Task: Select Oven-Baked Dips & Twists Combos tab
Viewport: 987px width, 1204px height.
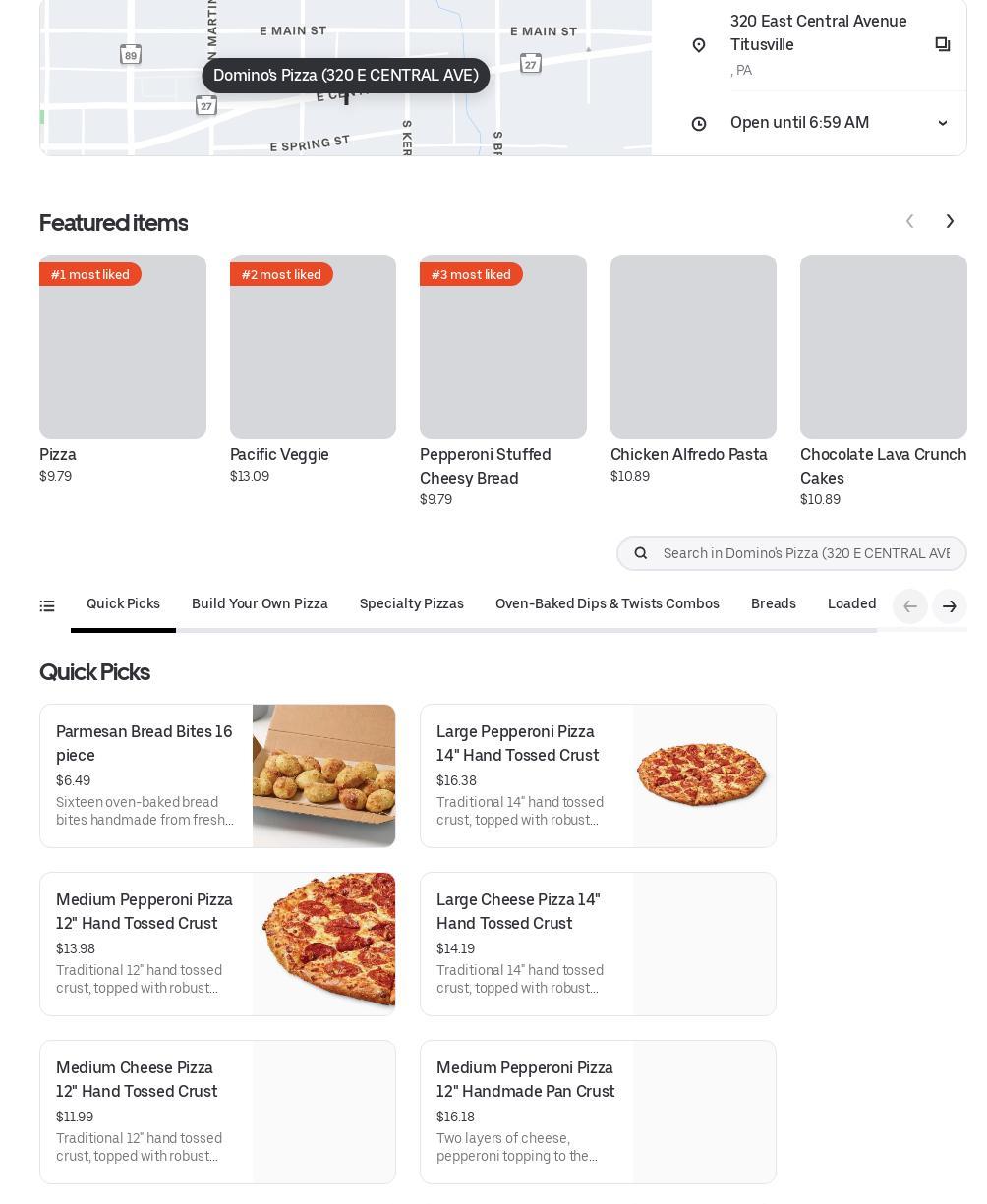Action: [x=608, y=603]
